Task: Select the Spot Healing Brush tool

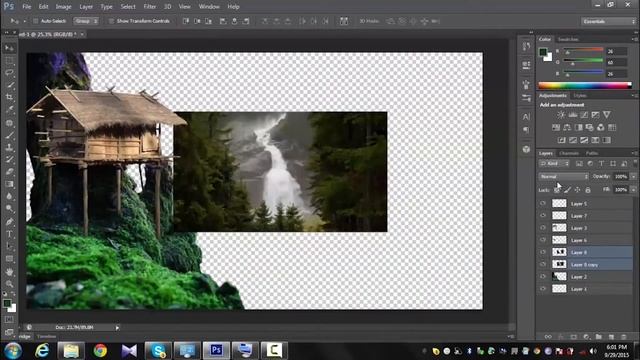Action: click(9, 122)
